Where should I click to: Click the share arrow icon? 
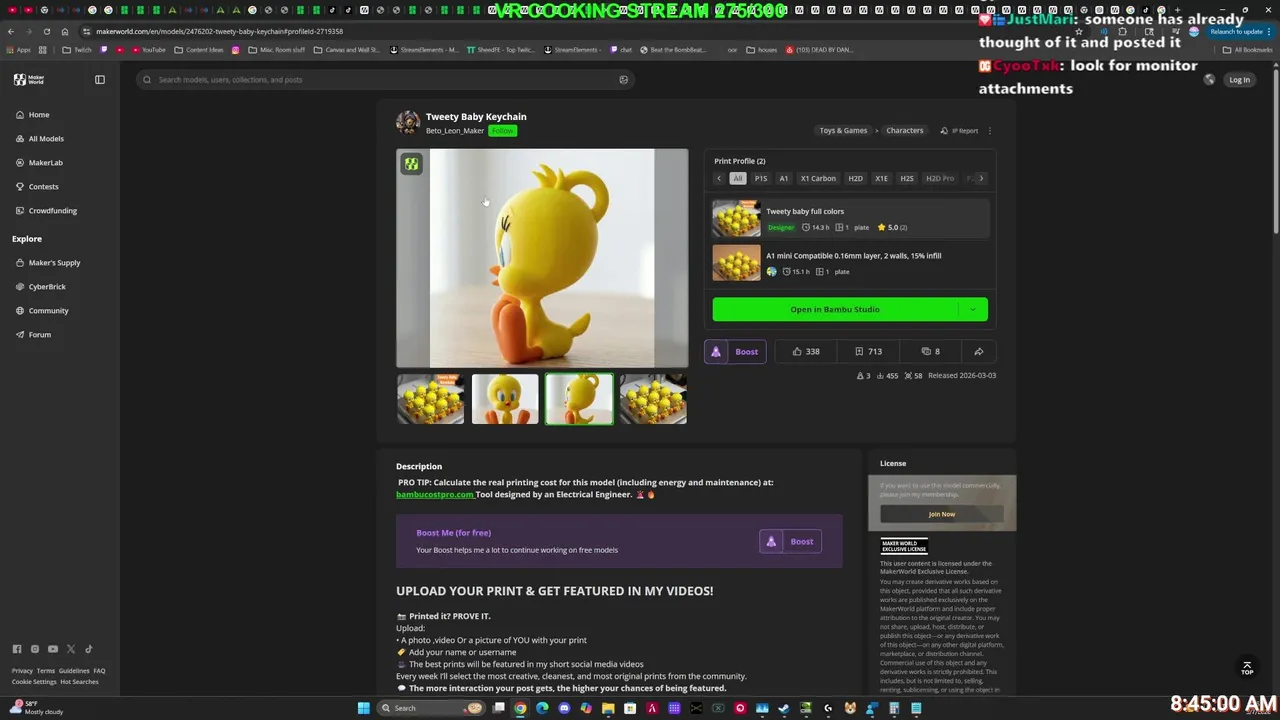point(979,351)
